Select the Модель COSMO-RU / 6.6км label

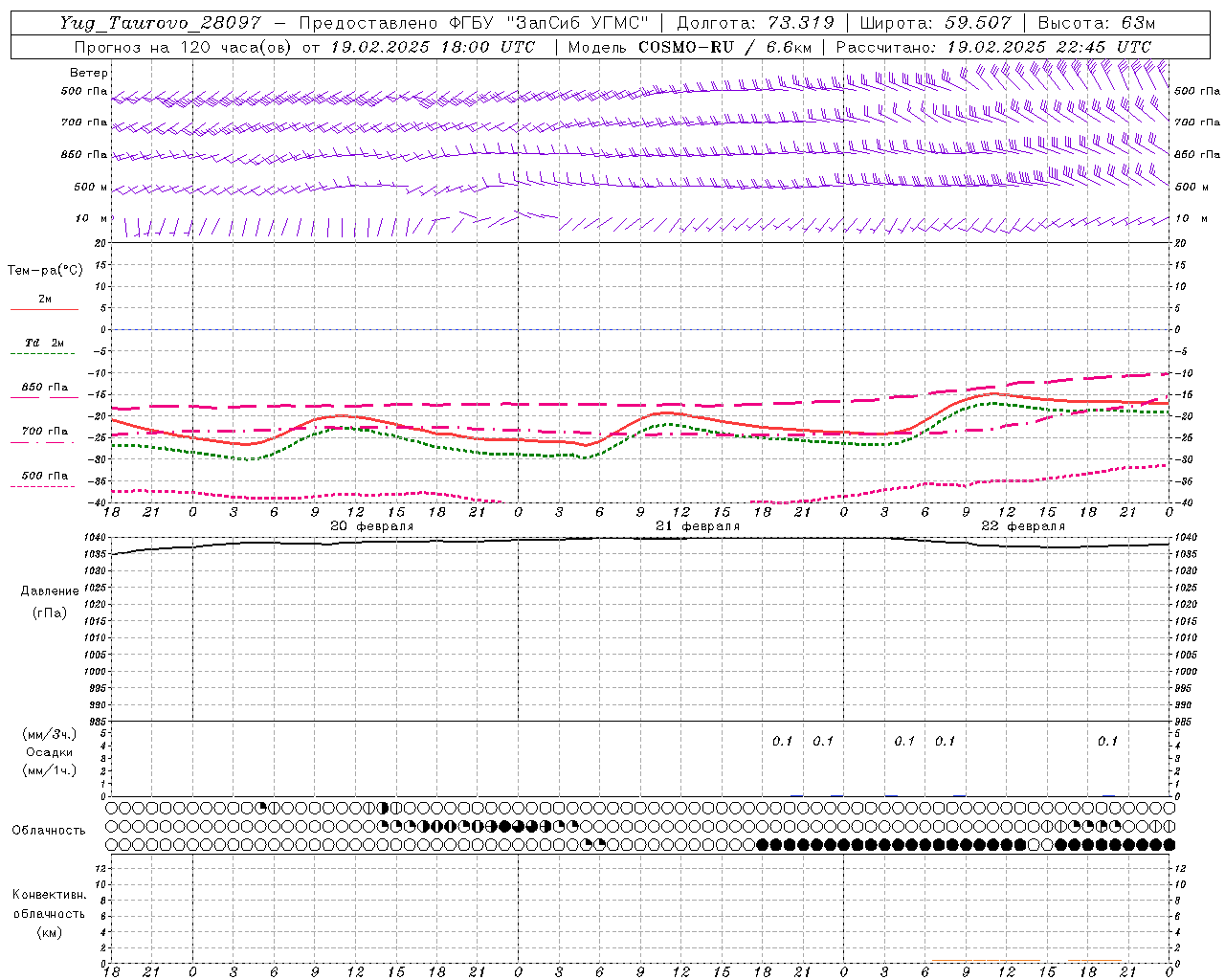pyautogui.click(x=690, y=47)
